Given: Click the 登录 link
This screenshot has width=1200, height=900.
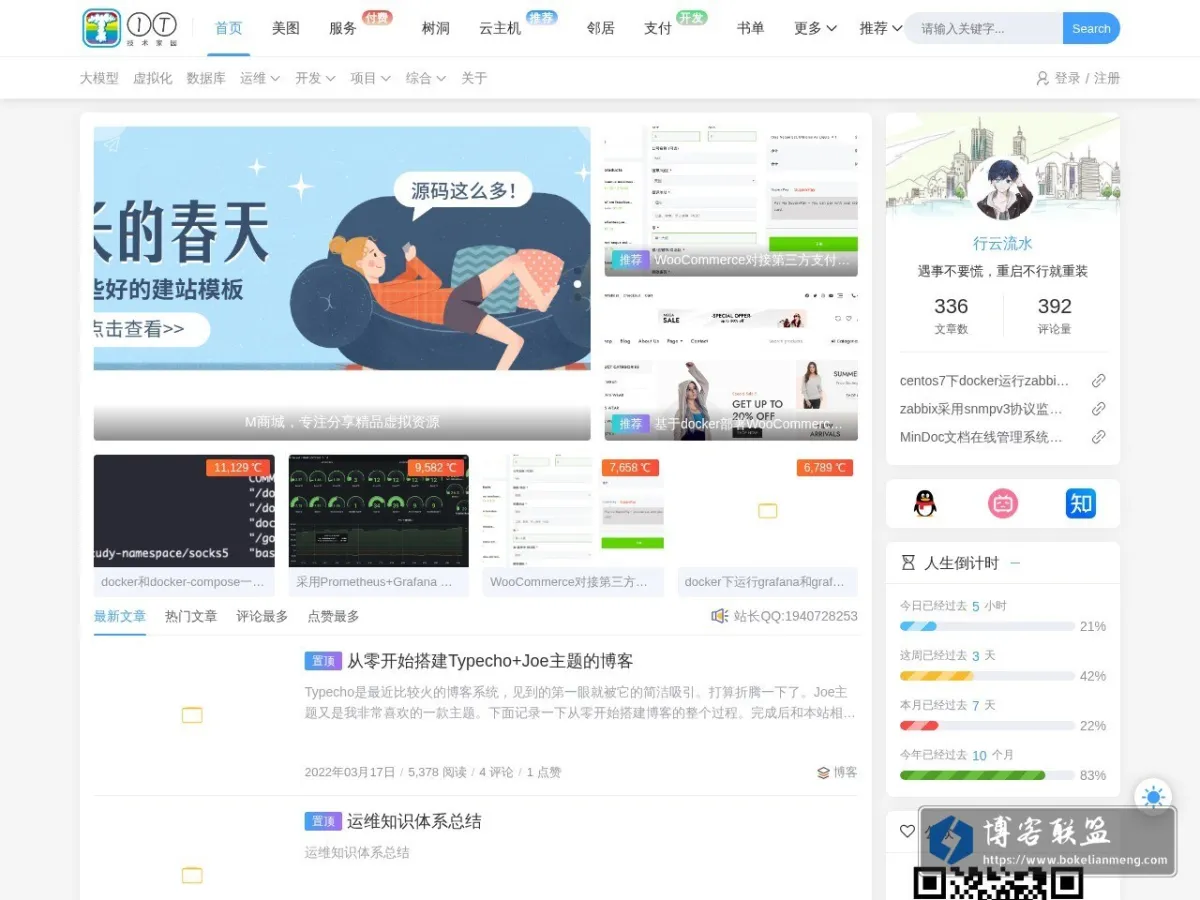Looking at the screenshot, I should (x=1067, y=78).
